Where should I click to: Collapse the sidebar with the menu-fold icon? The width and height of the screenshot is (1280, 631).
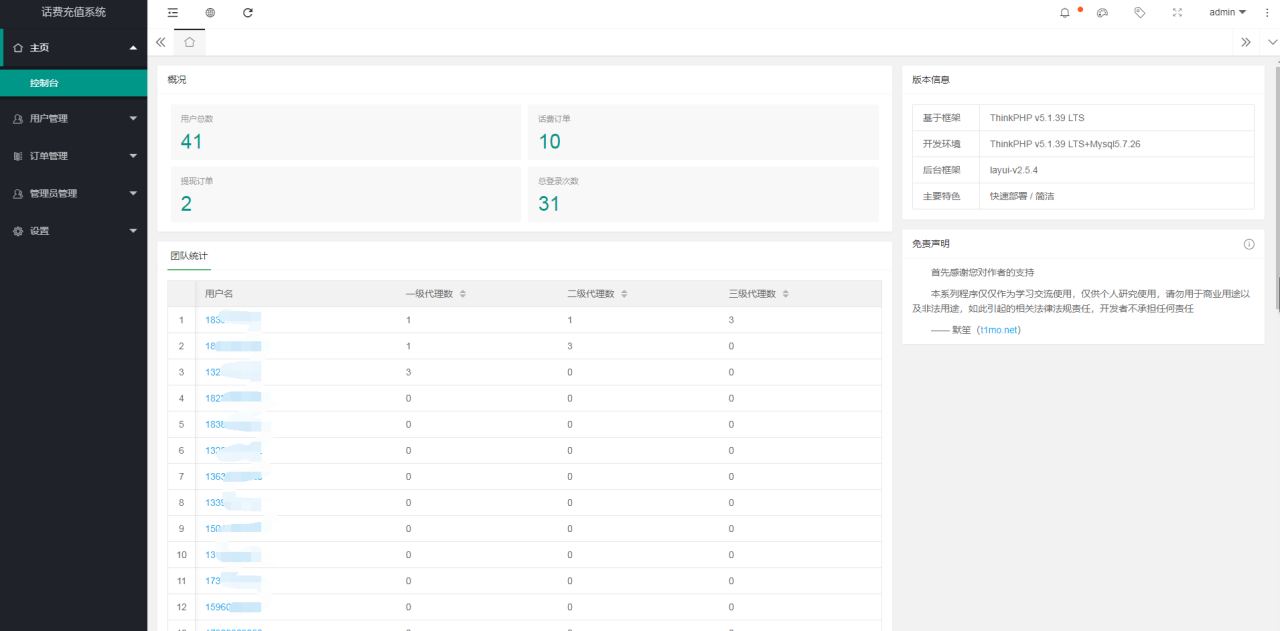point(173,13)
